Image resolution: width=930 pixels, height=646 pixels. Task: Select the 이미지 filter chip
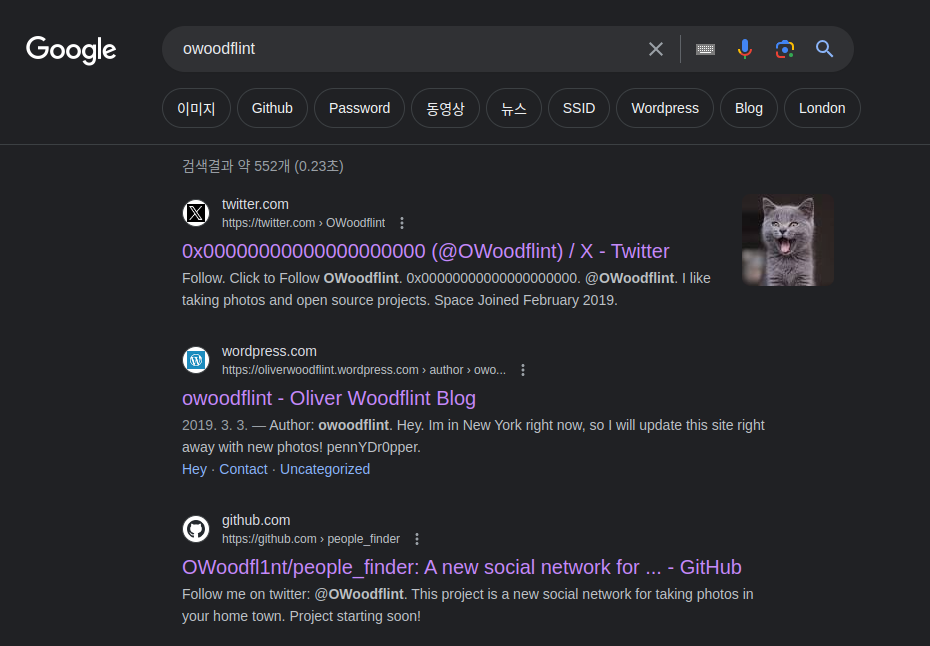(196, 108)
